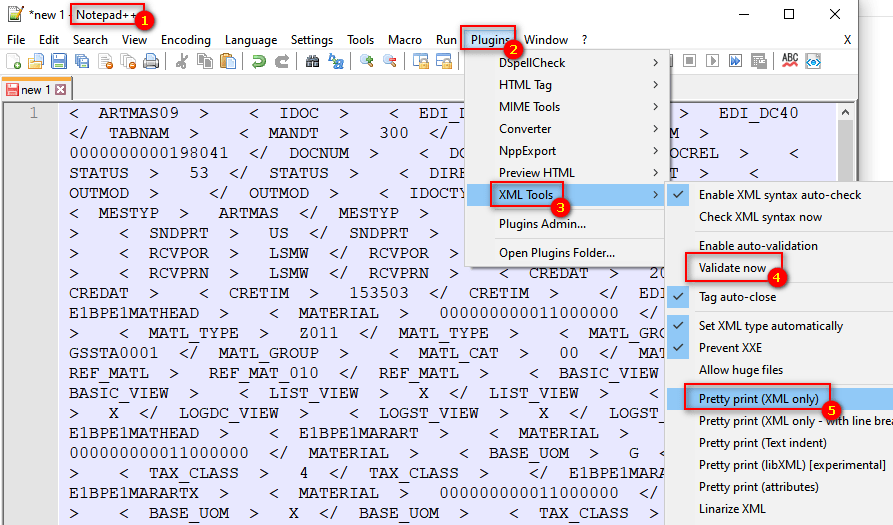Click the ABC spell check icon

click(x=790, y=62)
